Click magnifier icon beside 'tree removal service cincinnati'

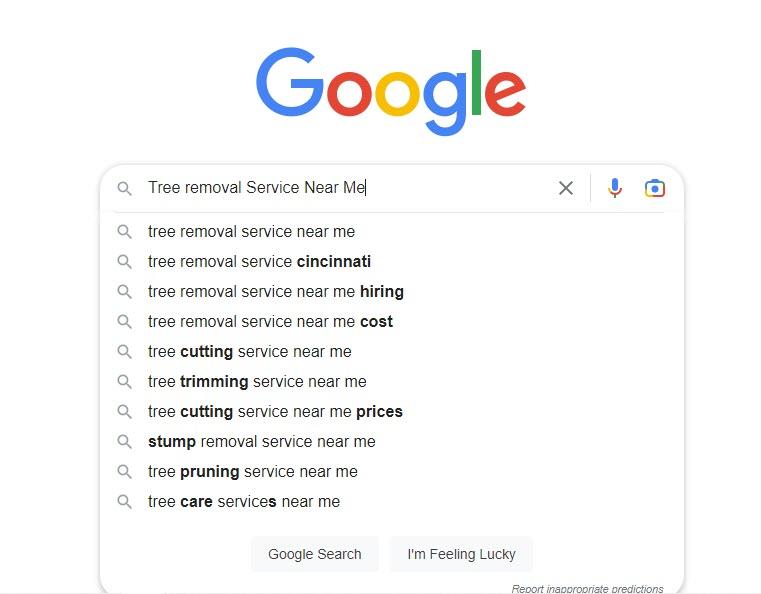[125, 262]
